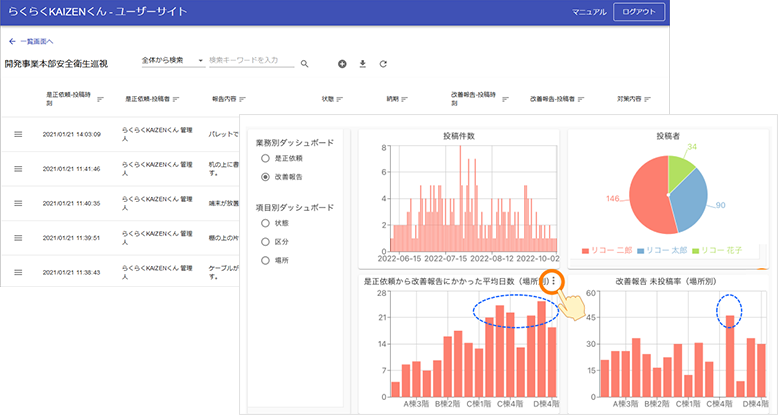Select the 是正依頼 radio button
Image resolution: width=778 pixels, height=415 pixels.
click(x=265, y=159)
